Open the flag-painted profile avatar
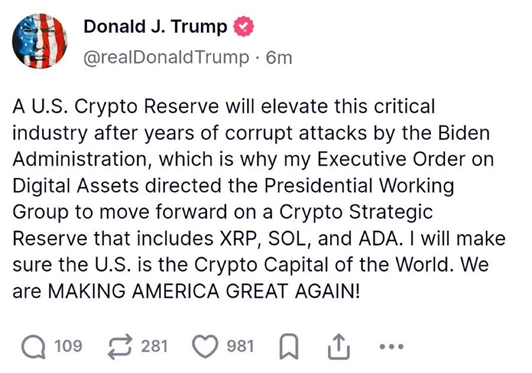 click(40, 41)
